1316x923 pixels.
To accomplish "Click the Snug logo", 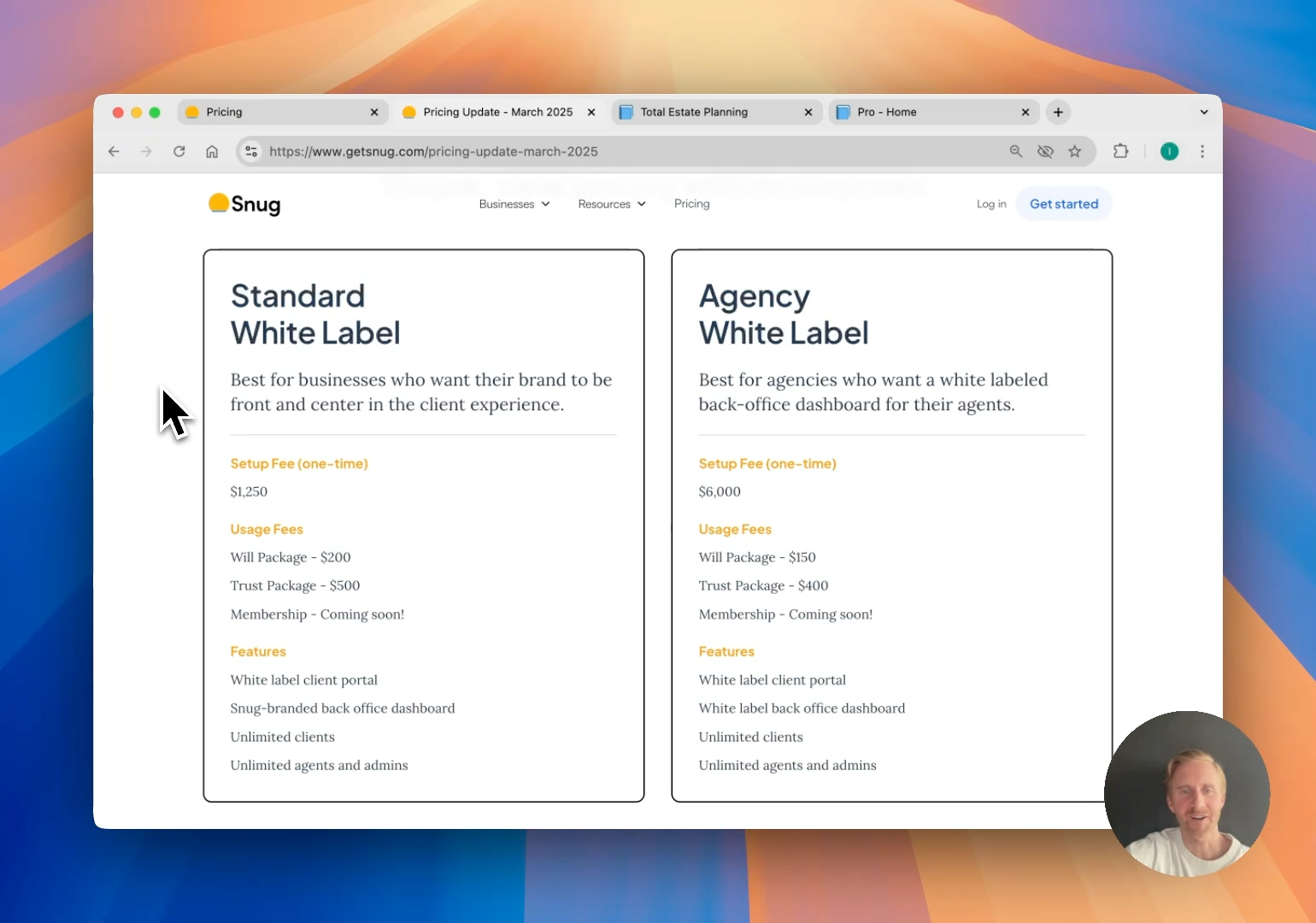I will coord(244,204).
